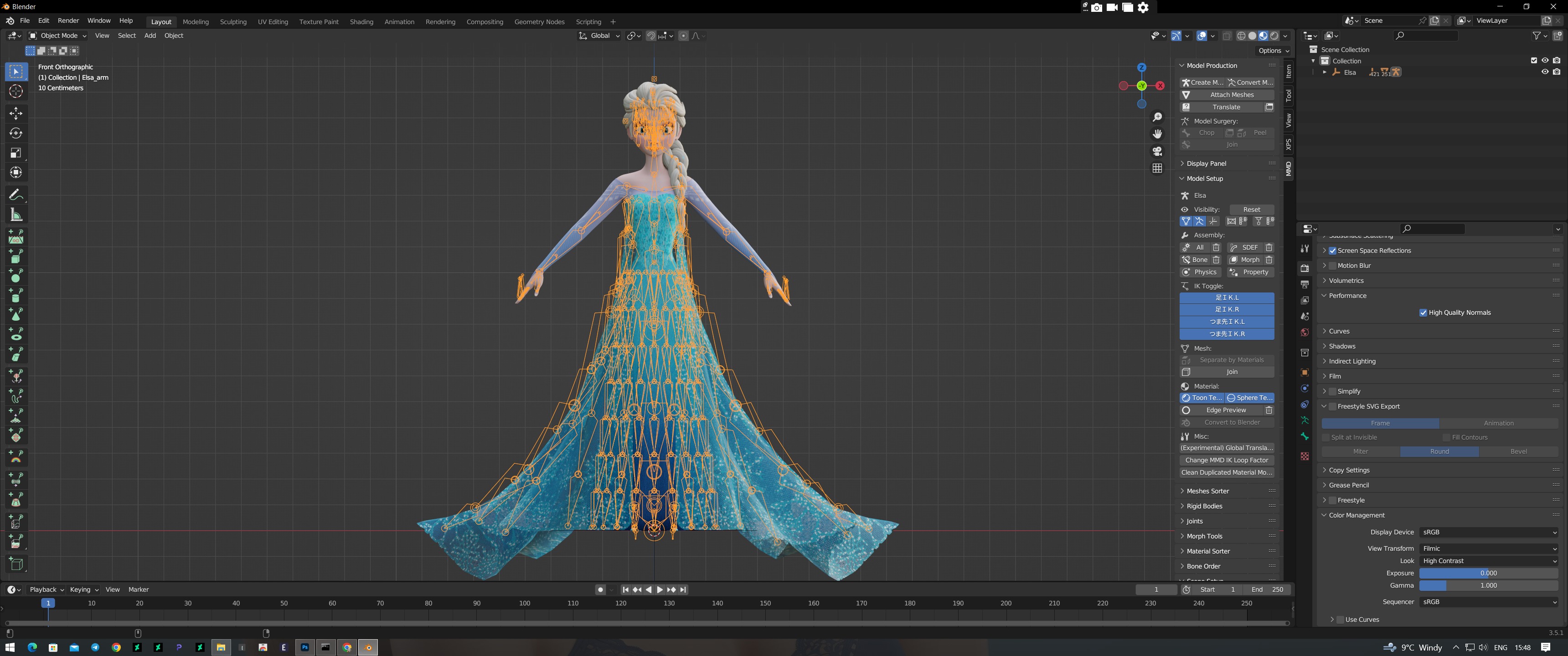The image size is (1568, 656).
Task: Hide Collection in viewport via eye icon
Action: (1545, 61)
